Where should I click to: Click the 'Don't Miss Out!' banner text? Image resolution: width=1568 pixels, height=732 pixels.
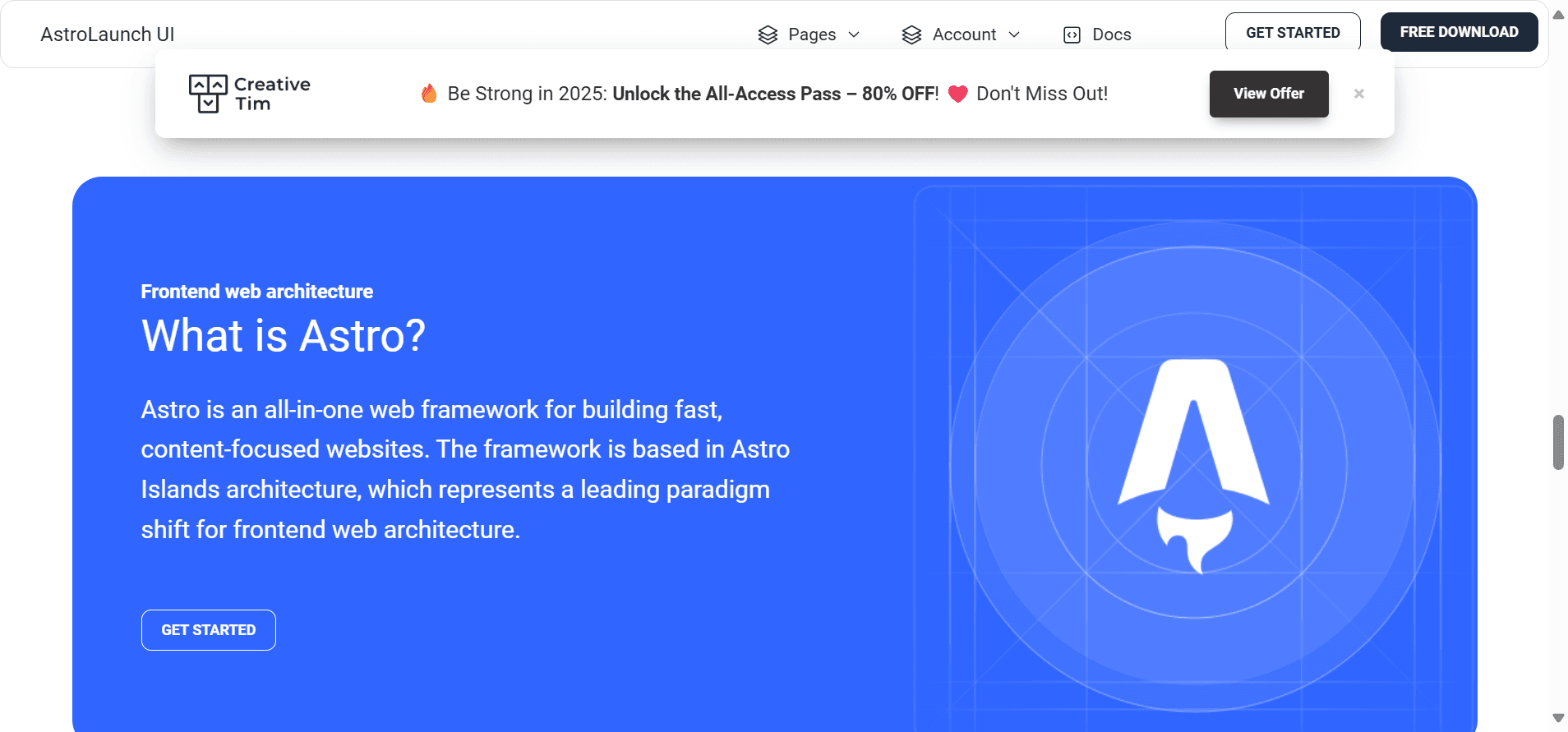tap(1042, 94)
